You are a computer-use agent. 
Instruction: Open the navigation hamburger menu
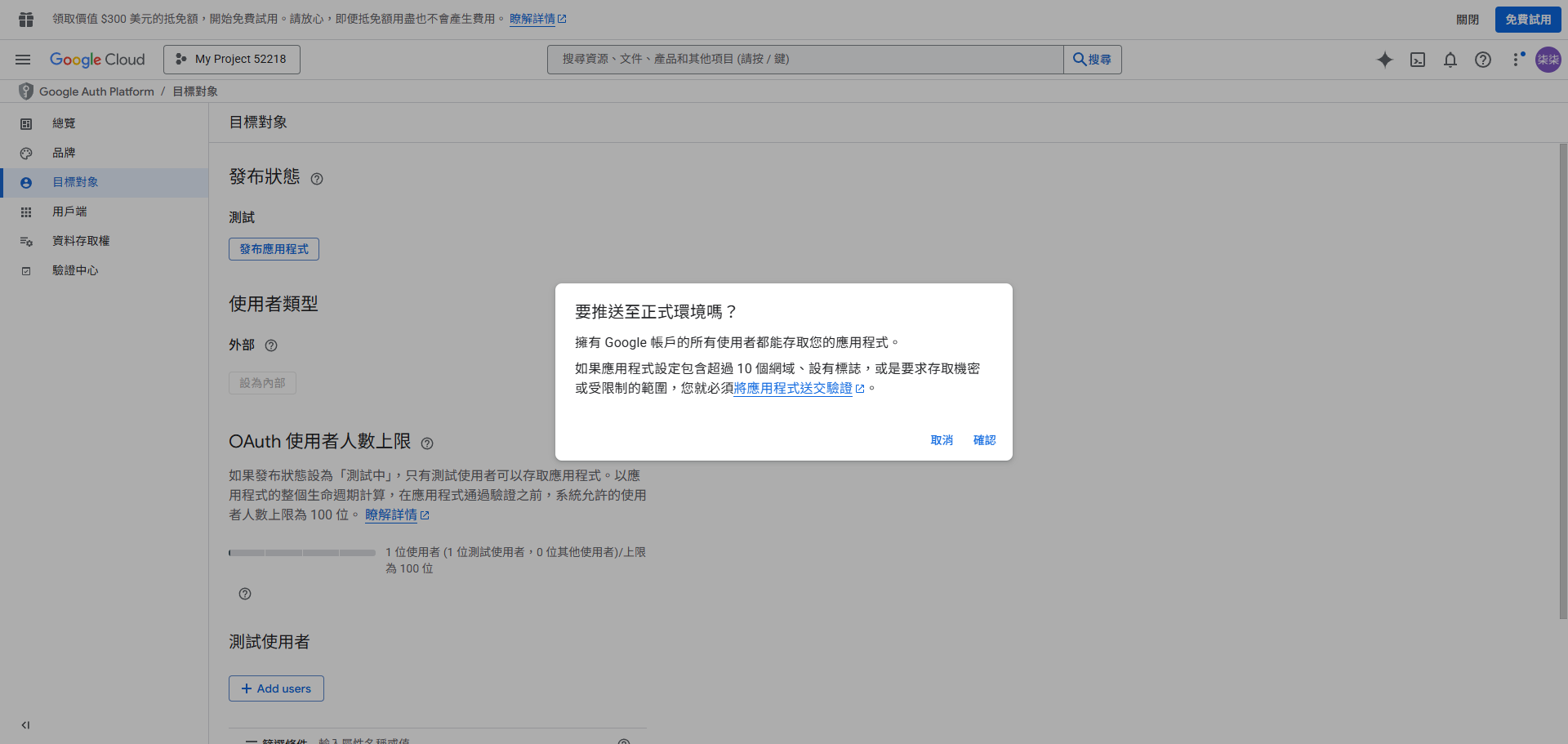point(22,59)
